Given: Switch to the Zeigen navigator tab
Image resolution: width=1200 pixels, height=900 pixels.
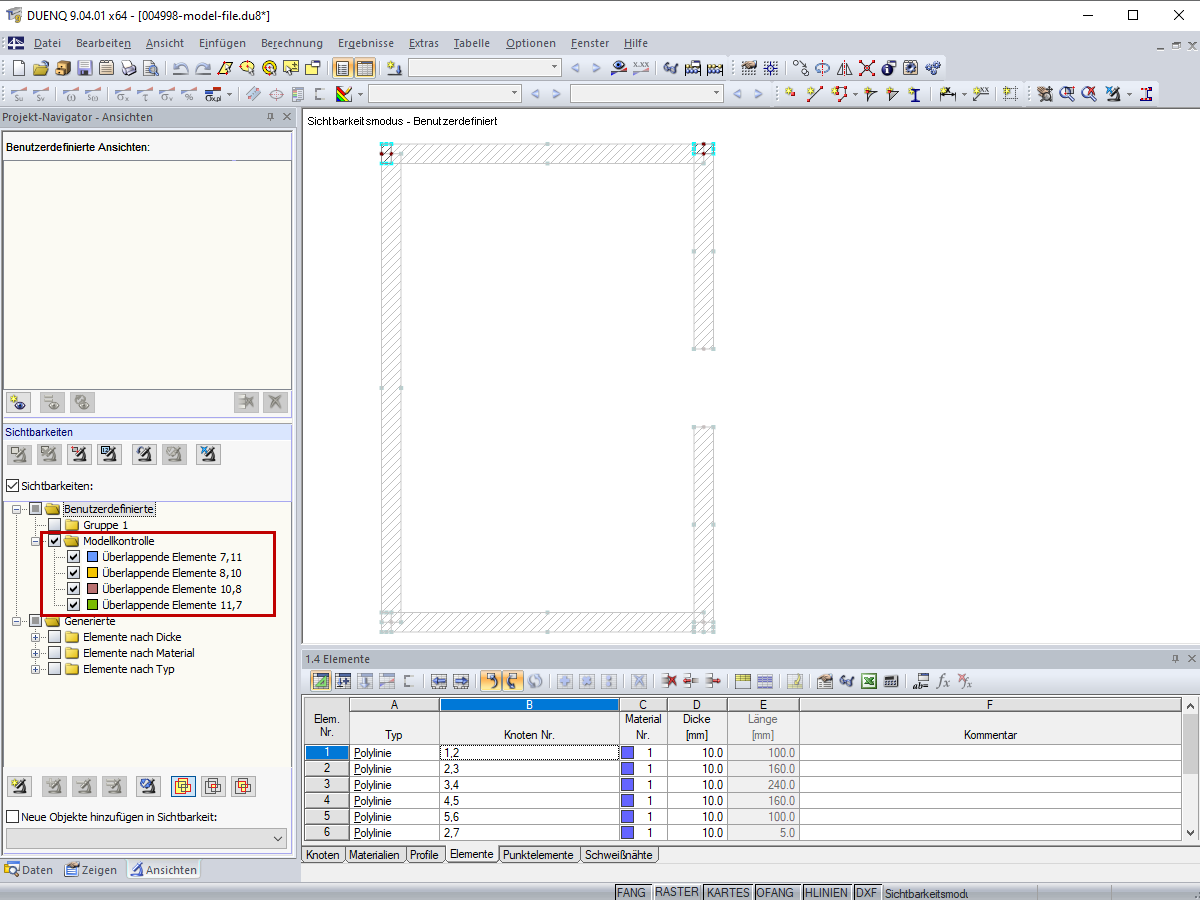Looking at the screenshot, I should (x=91, y=870).
